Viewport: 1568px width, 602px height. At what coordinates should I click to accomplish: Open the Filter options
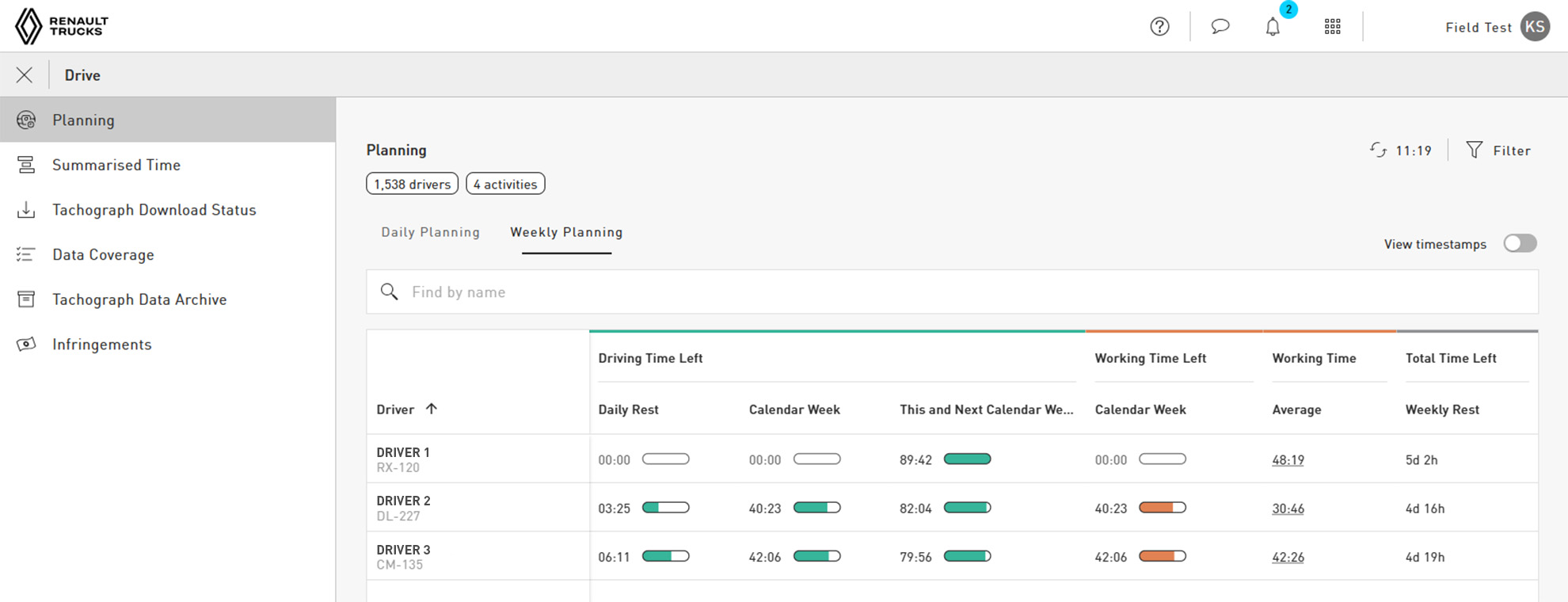coord(1498,150)
